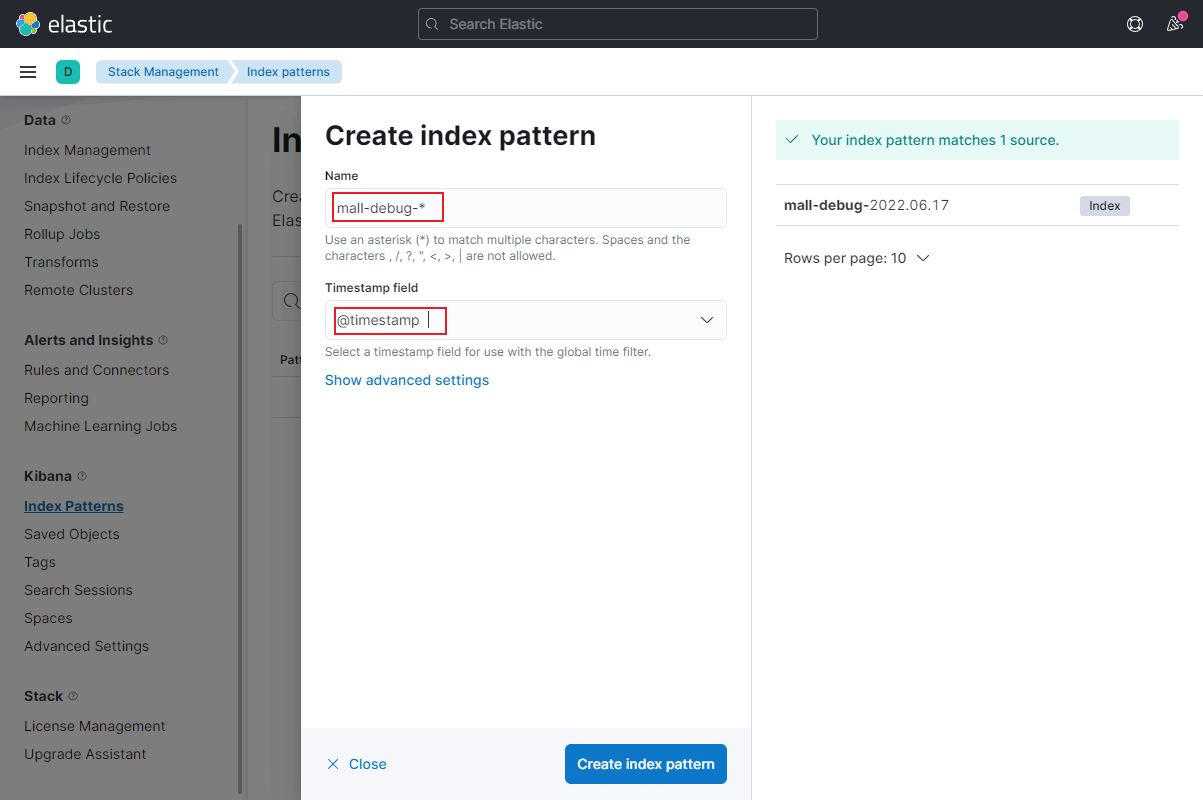Open the Rows per page dropdown

click(857, 258)
